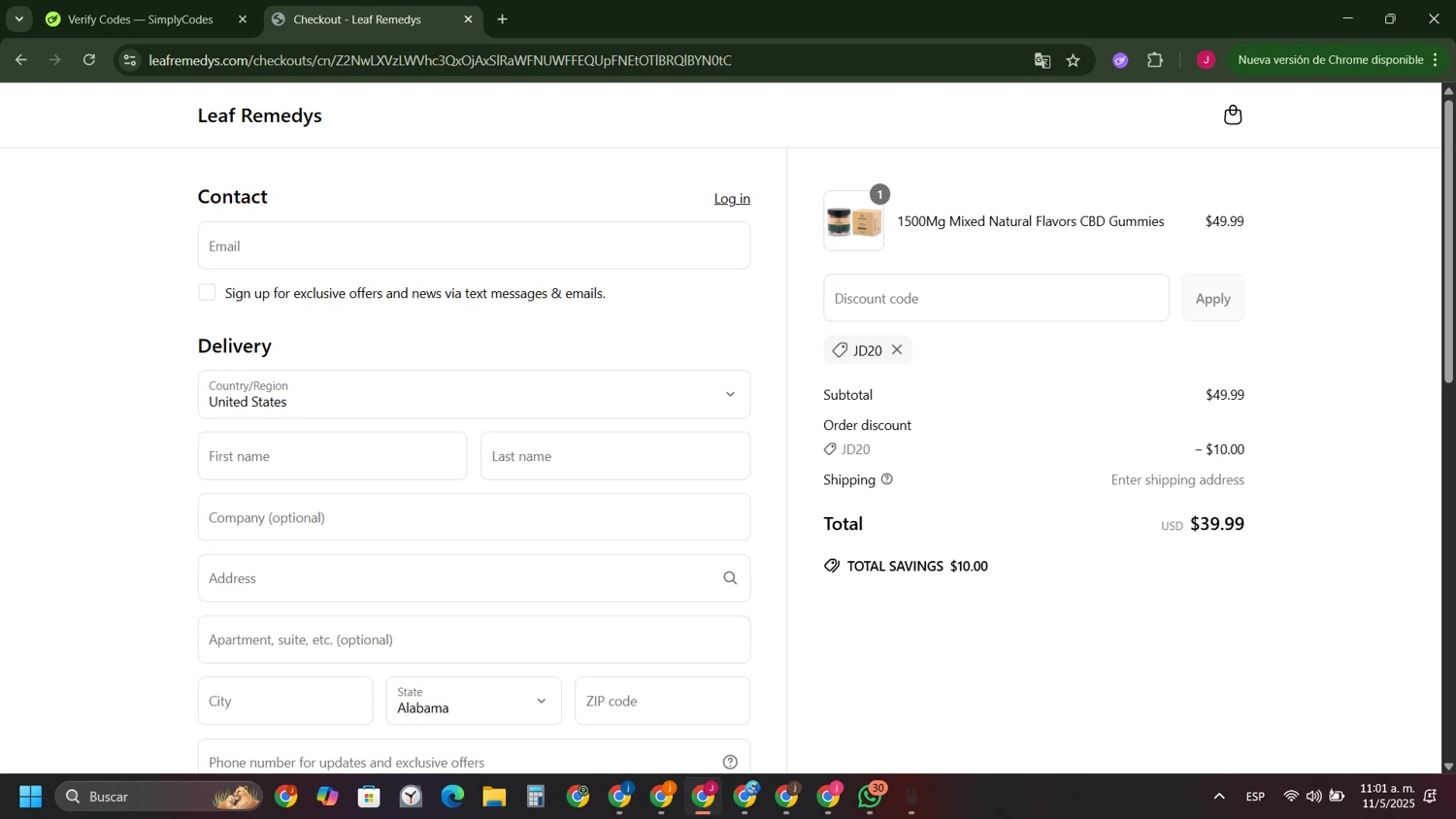Bookmark this page with the star icon
This screenshot has width=1456, height=819.
tap(1073, 60)
